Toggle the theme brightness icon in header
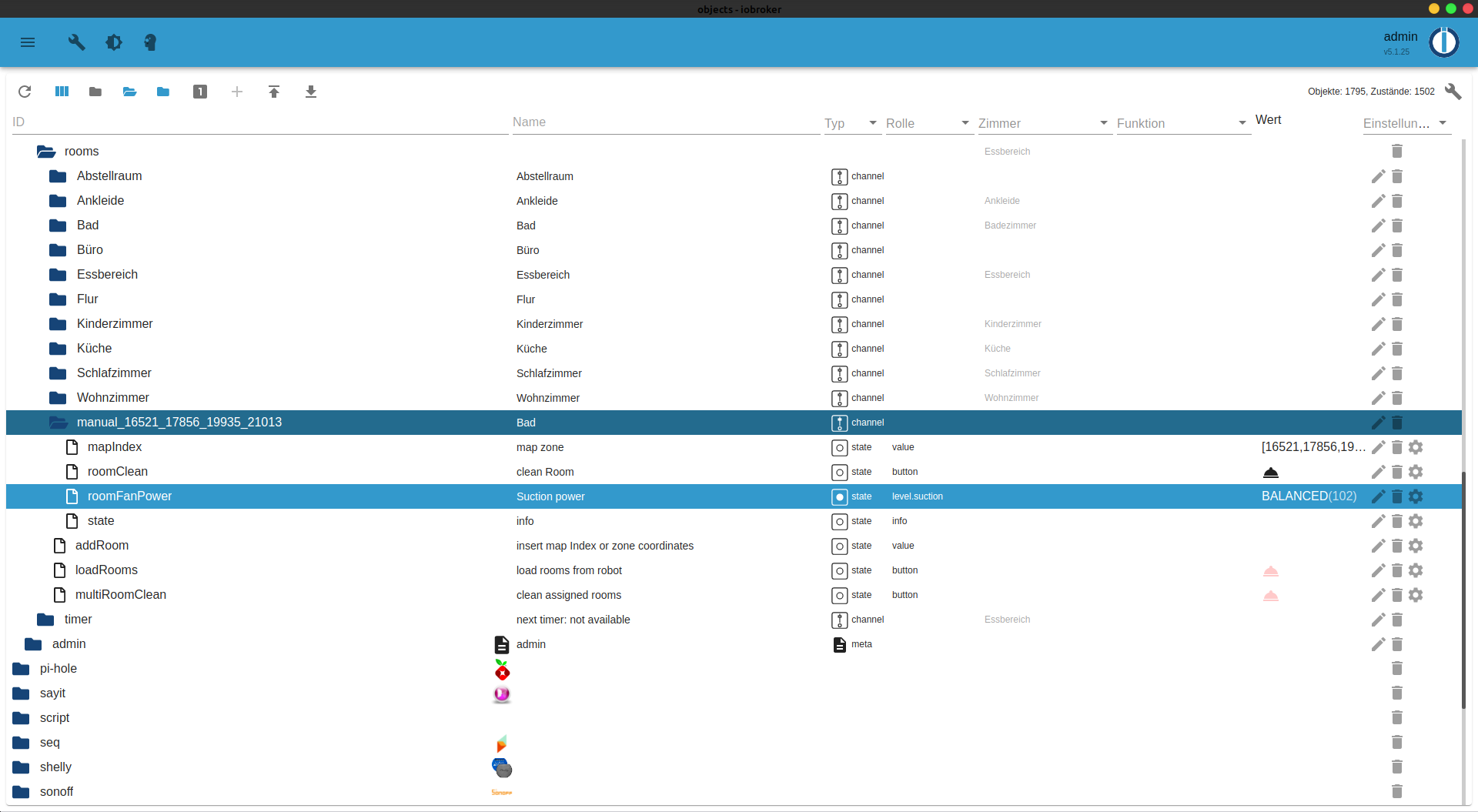Viewport: 1478px width, 812px height. pyautogui.click(x=114, y=42)
